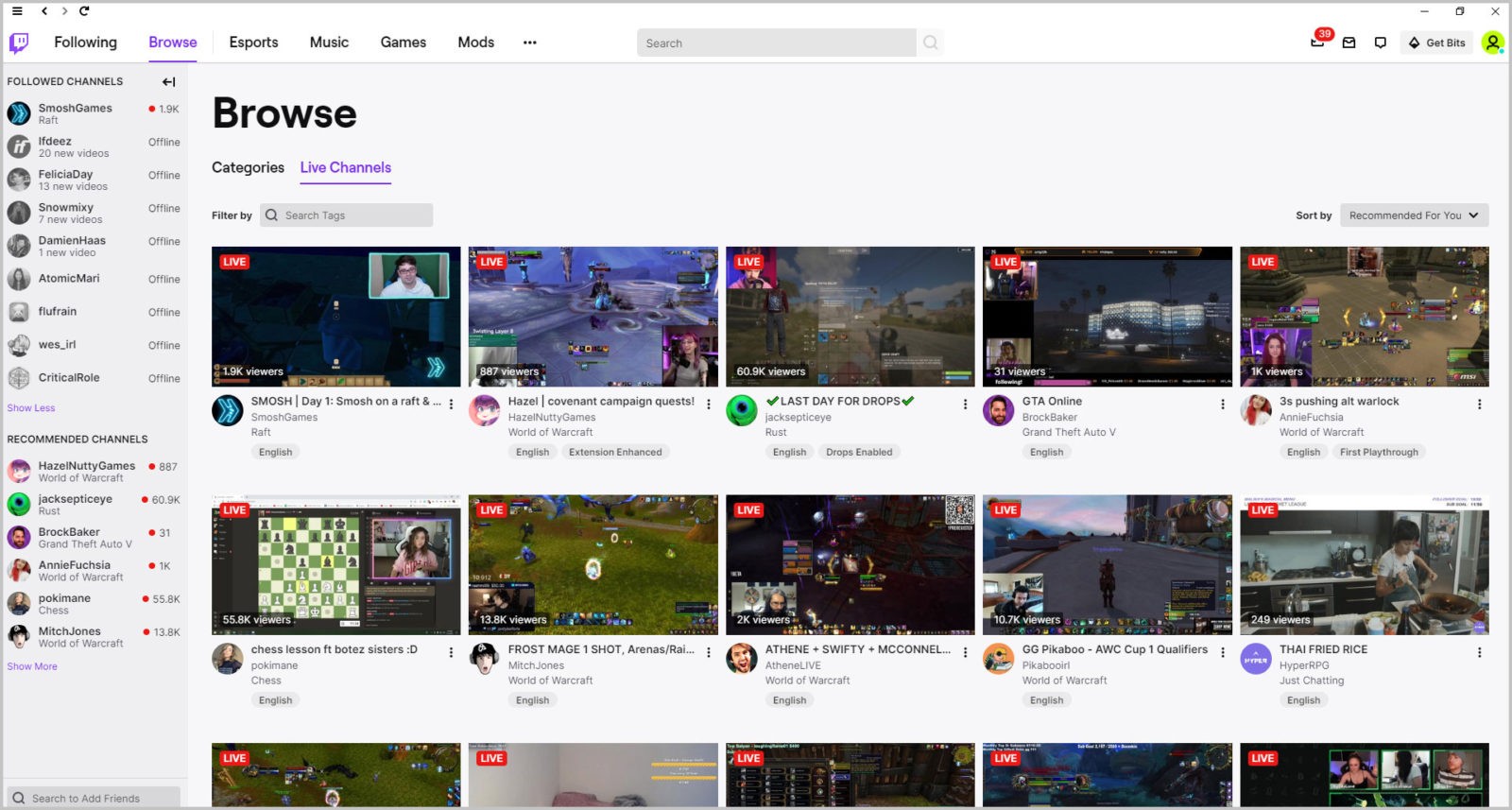The height and width of the screenshot is (810, 1512).
Task: Click the First Playthrough tag
Action: (1379, 452)
